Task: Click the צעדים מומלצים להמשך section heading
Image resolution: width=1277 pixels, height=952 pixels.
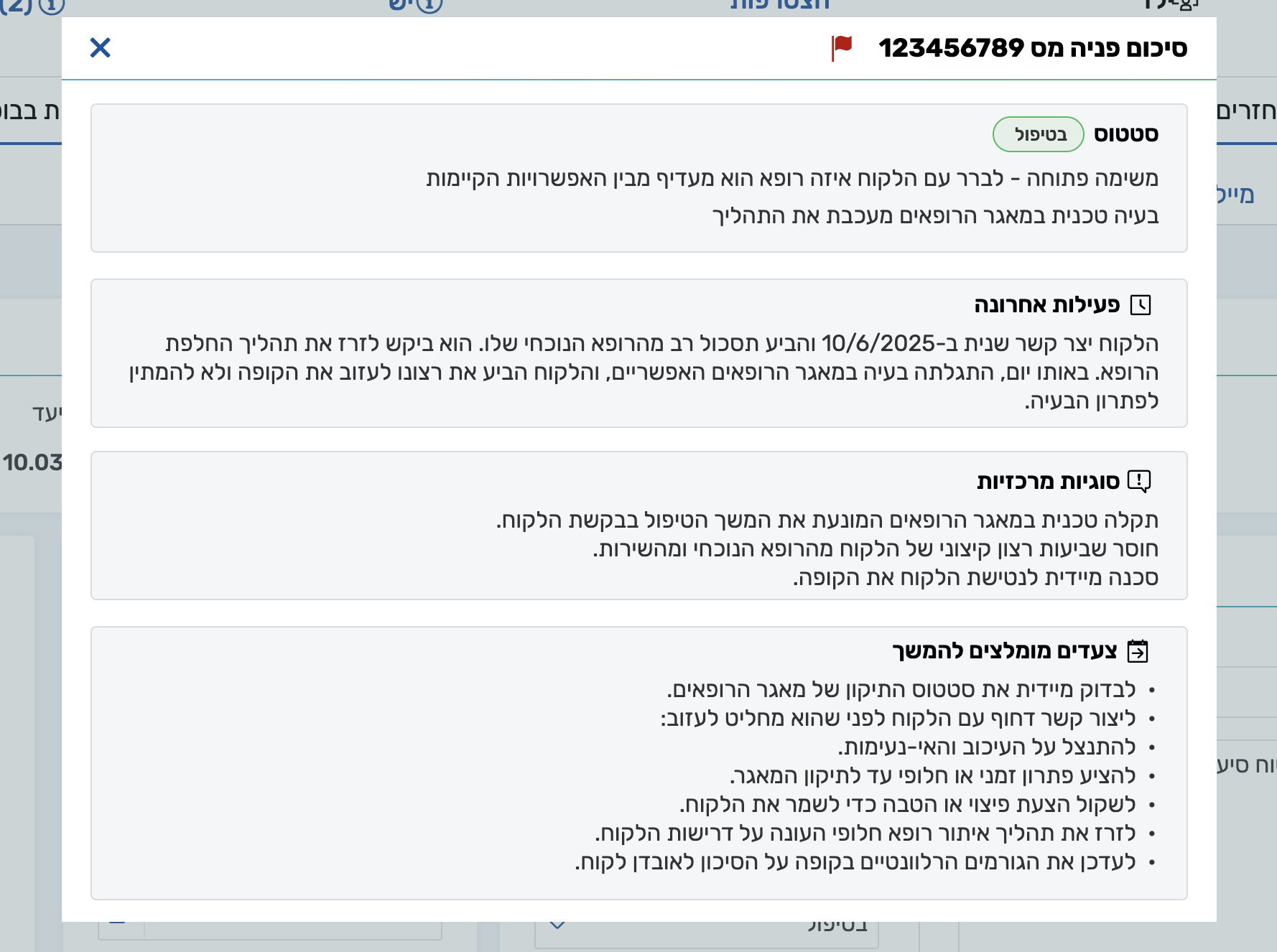Action: coord(1004,651)
